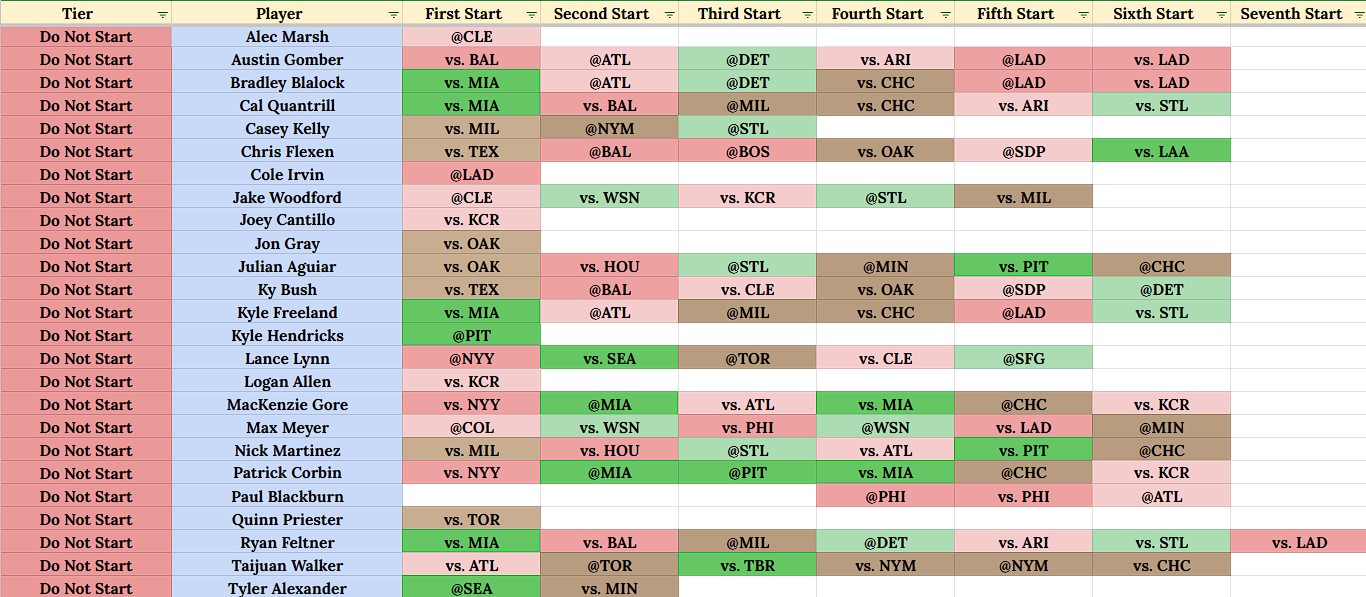
Task: Select MacKenzie Gore's name cell
Action: click(287, 405)
